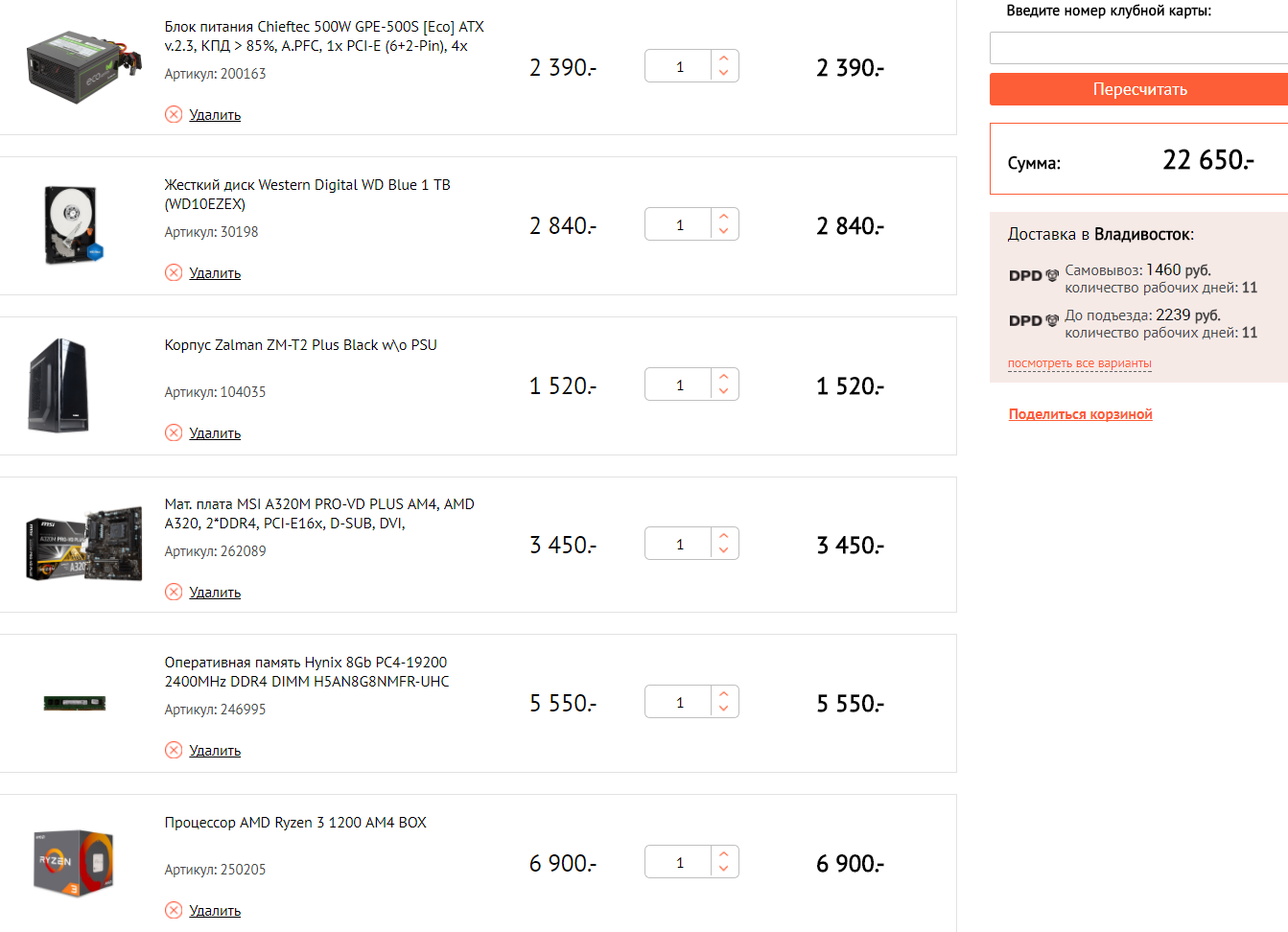Decrease quantity of AMD Ryzen 3 processor

pos(724,870)
